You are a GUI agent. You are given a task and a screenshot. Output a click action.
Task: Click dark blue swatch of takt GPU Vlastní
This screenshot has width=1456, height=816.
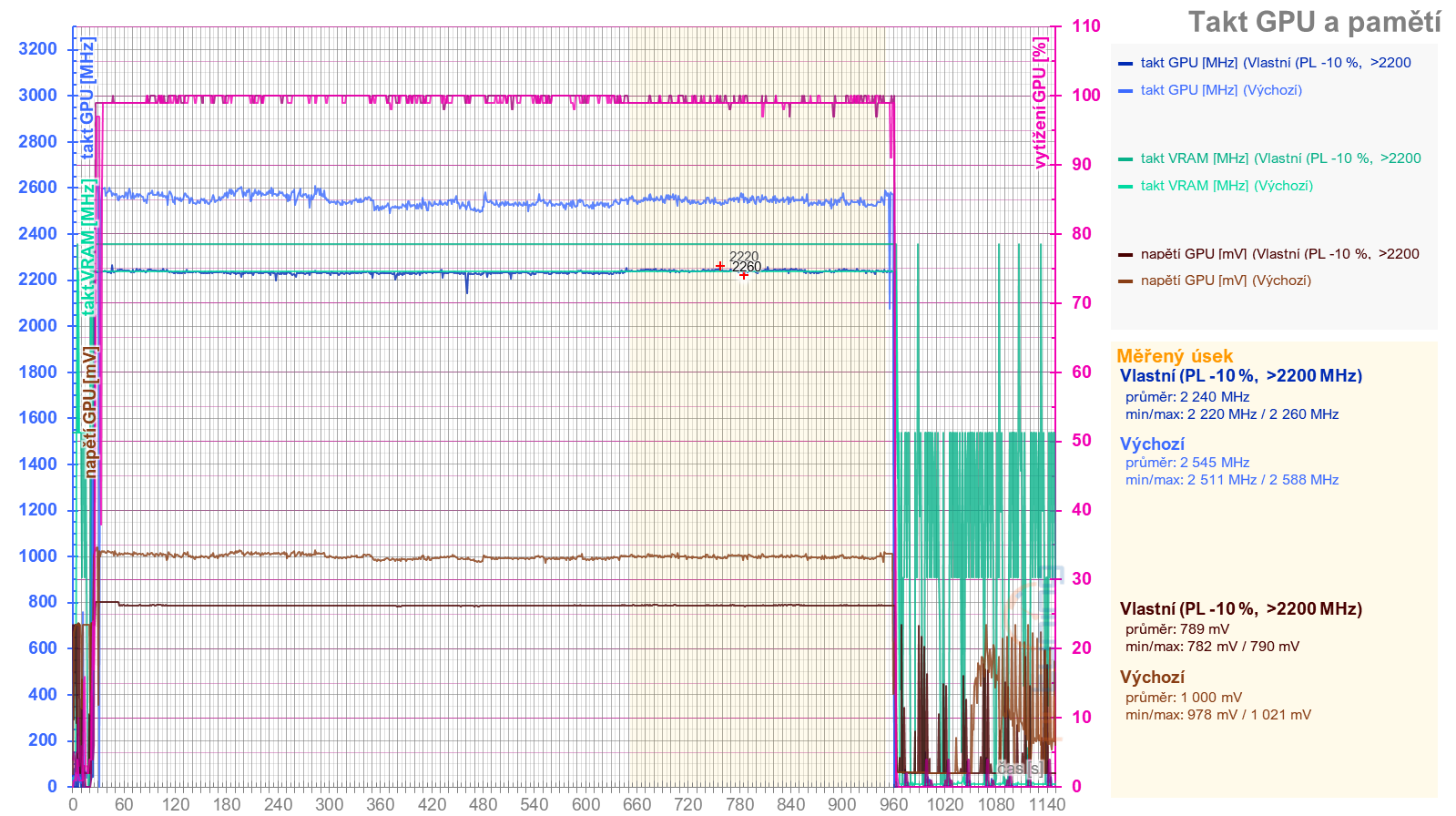(1125, 64)
